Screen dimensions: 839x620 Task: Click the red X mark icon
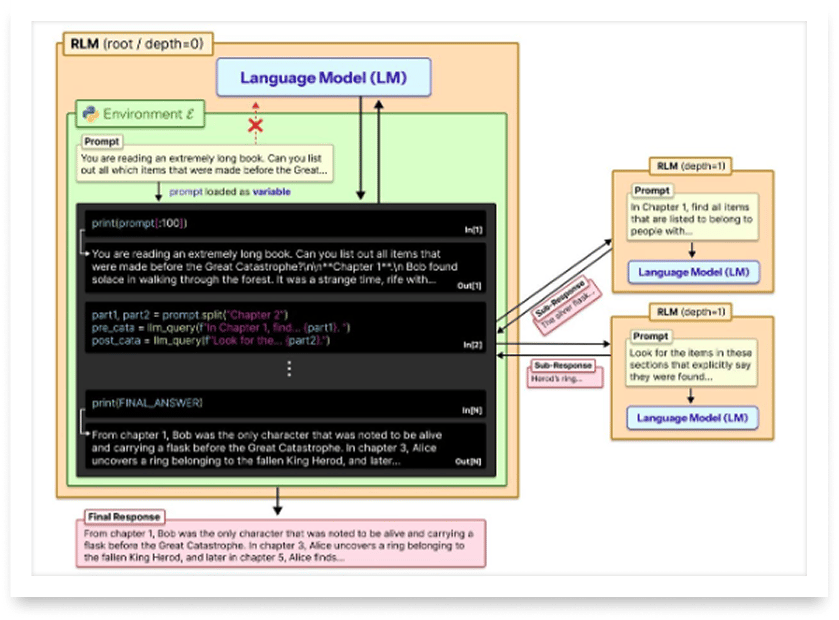click(x=256, y=126)
